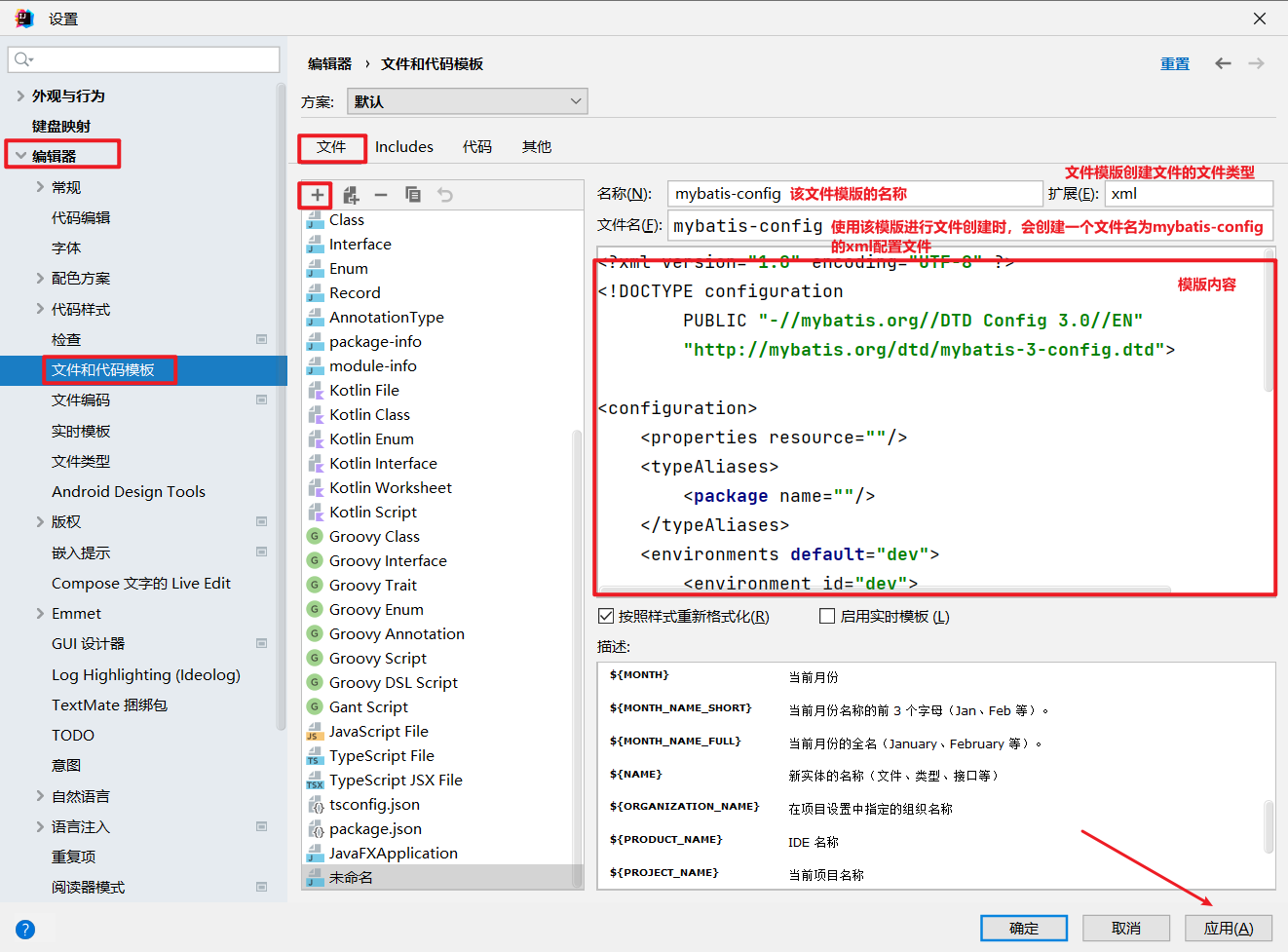
Task: Select the TypeScript JSX File icon
Action: click(x=315, y=780)
